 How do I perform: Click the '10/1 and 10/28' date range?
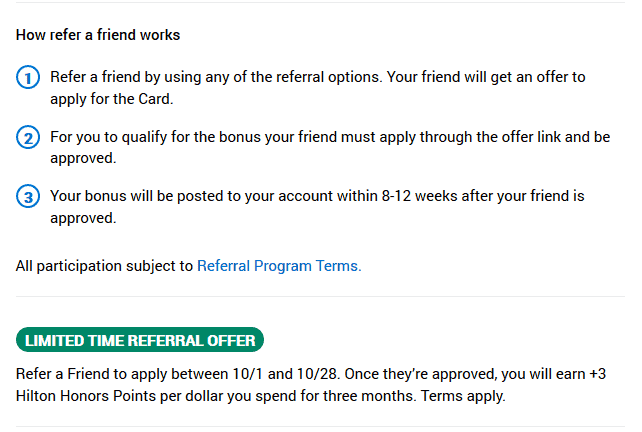pyautogui.click(x=285, y=374)
